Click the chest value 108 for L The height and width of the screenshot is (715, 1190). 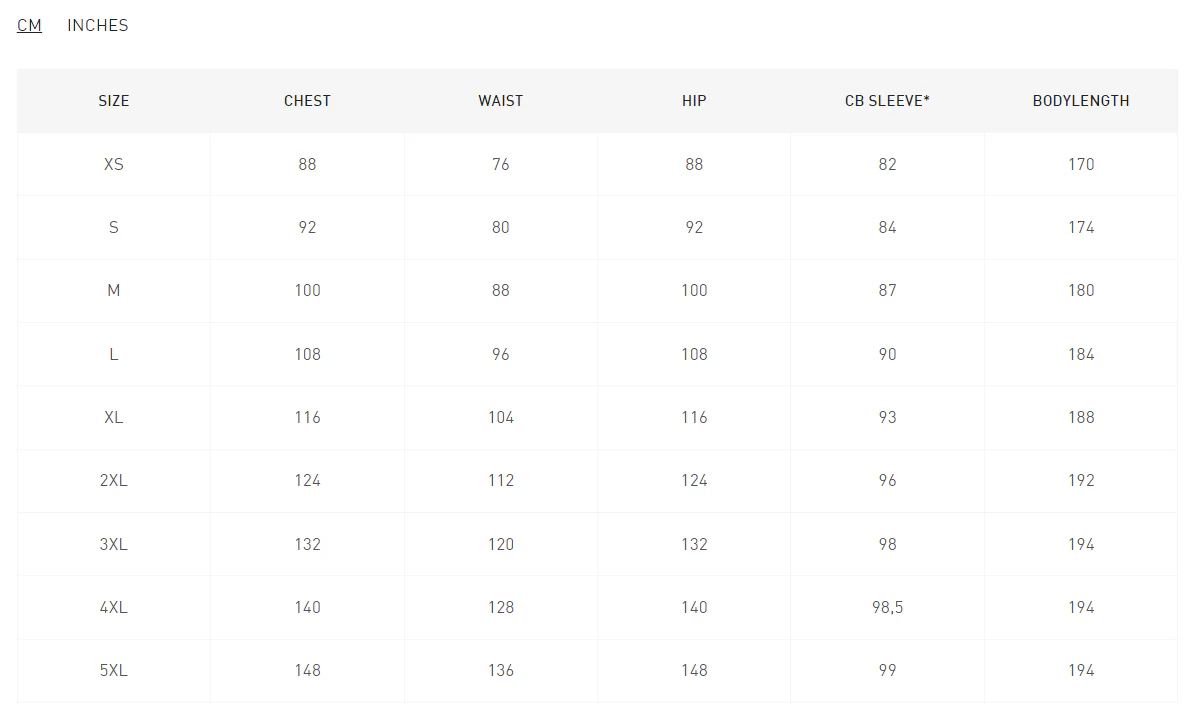(307, 354)
